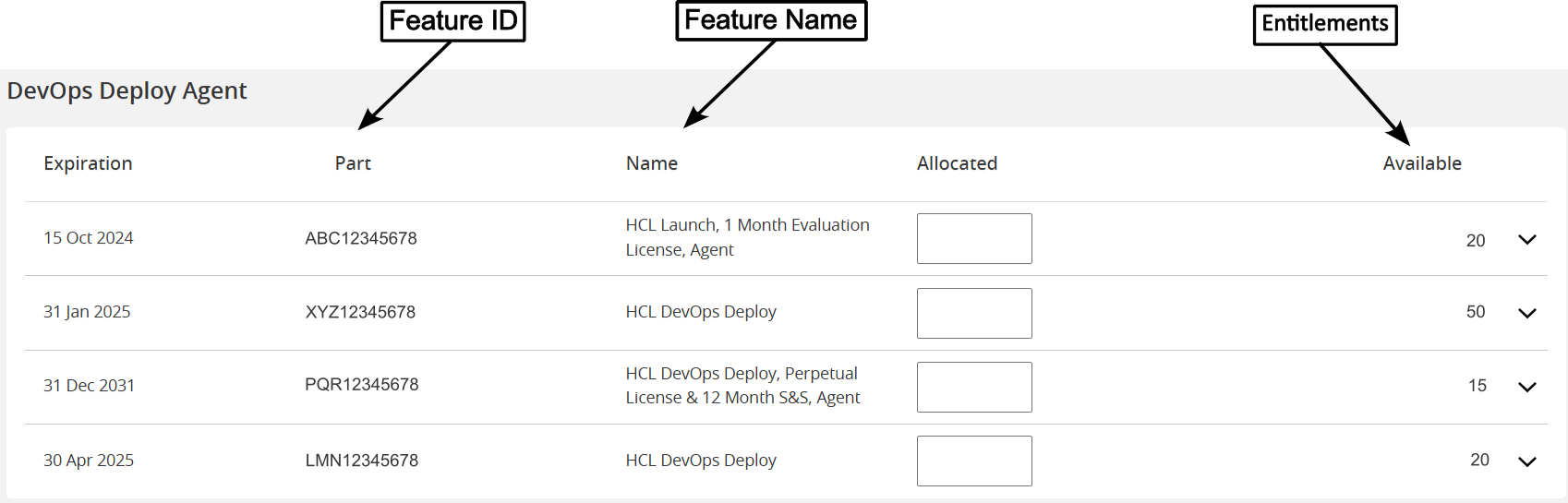The image size is (1568, 503).
Task: Click the 31 Dec 2031 expiration date
Action: (x=89, y=386)
